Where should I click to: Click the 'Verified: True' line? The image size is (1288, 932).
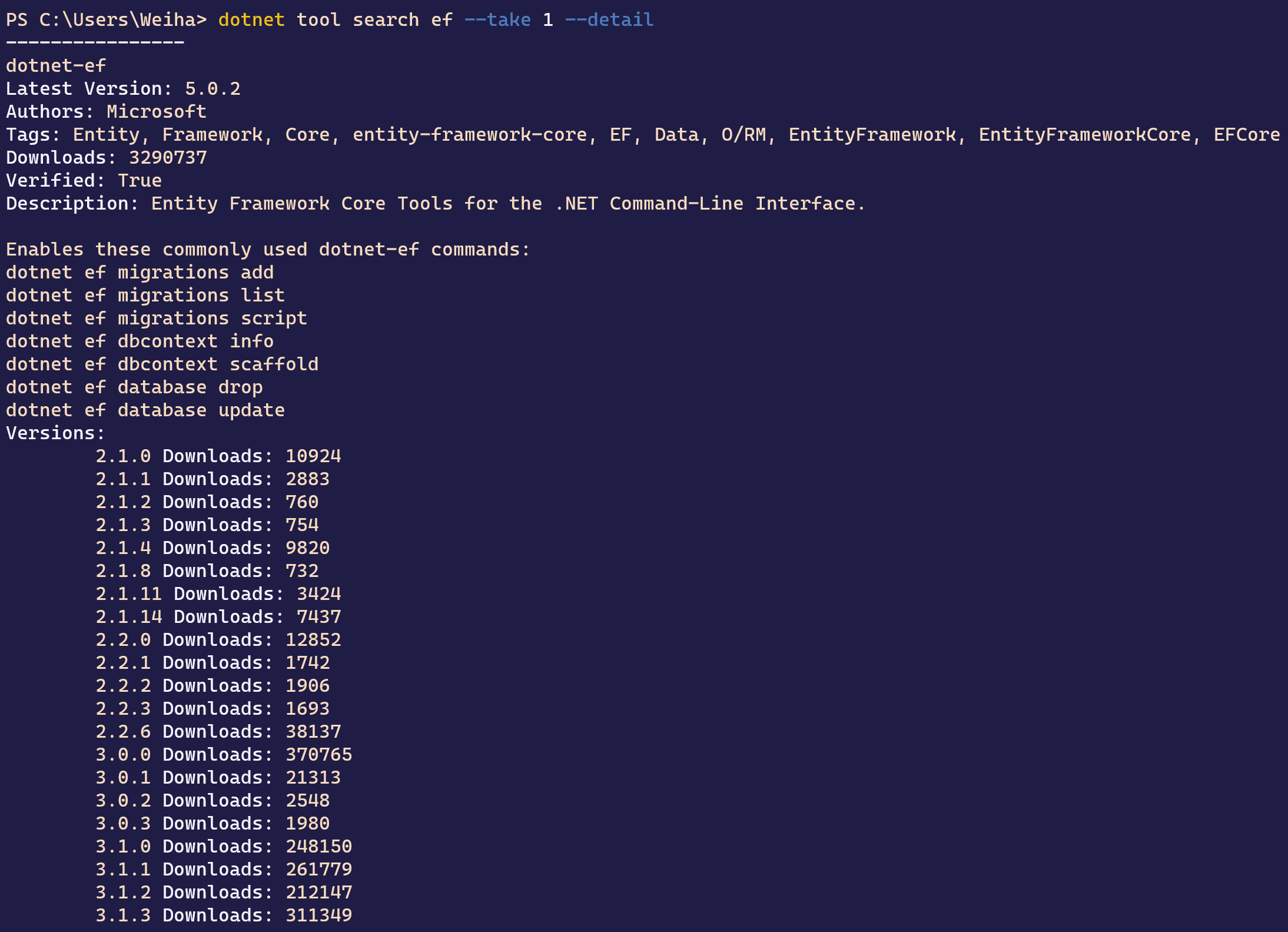pyautogui.click(x=84, y=180)
